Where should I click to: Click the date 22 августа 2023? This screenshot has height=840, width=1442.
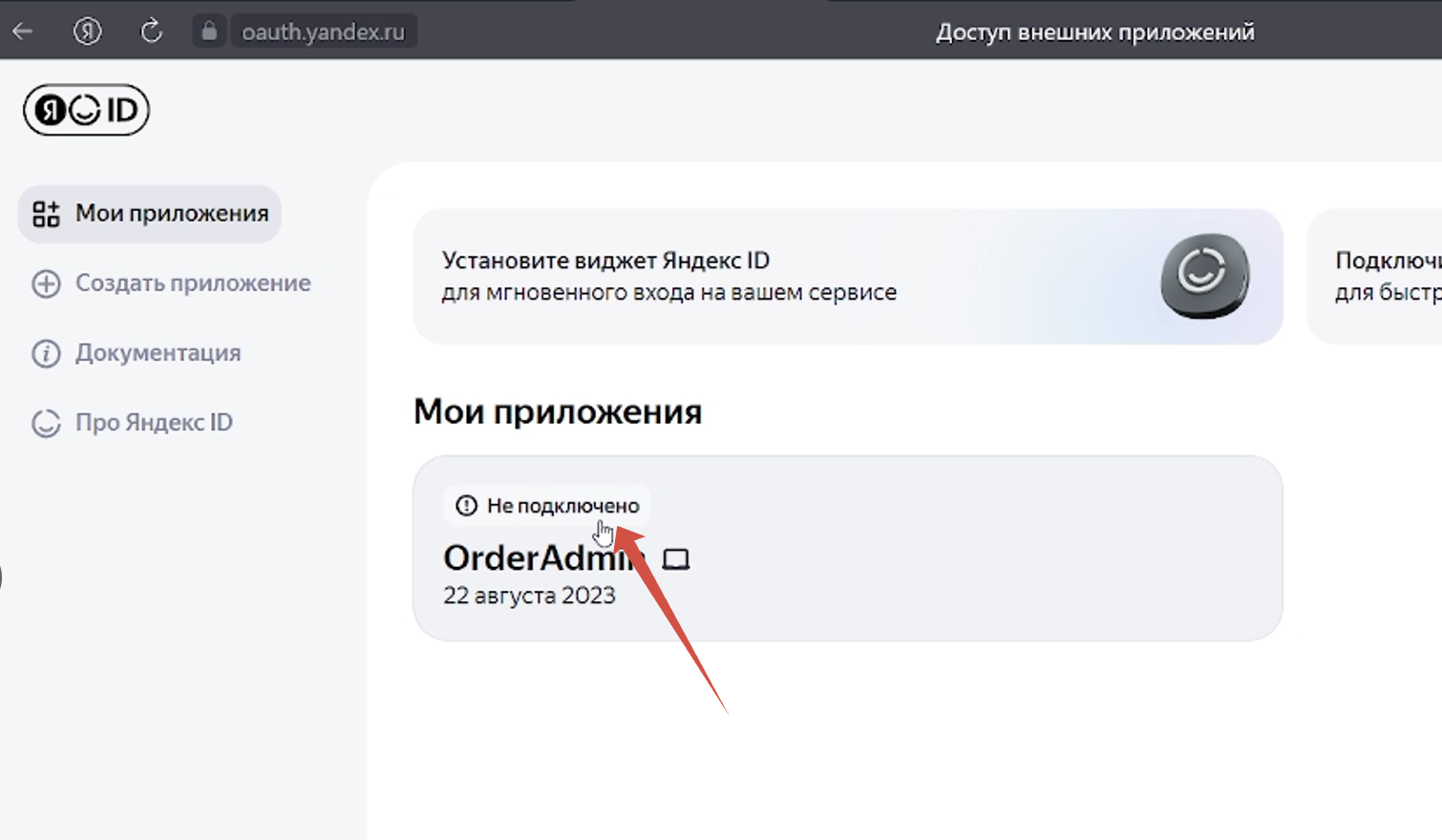pos(529,596)
